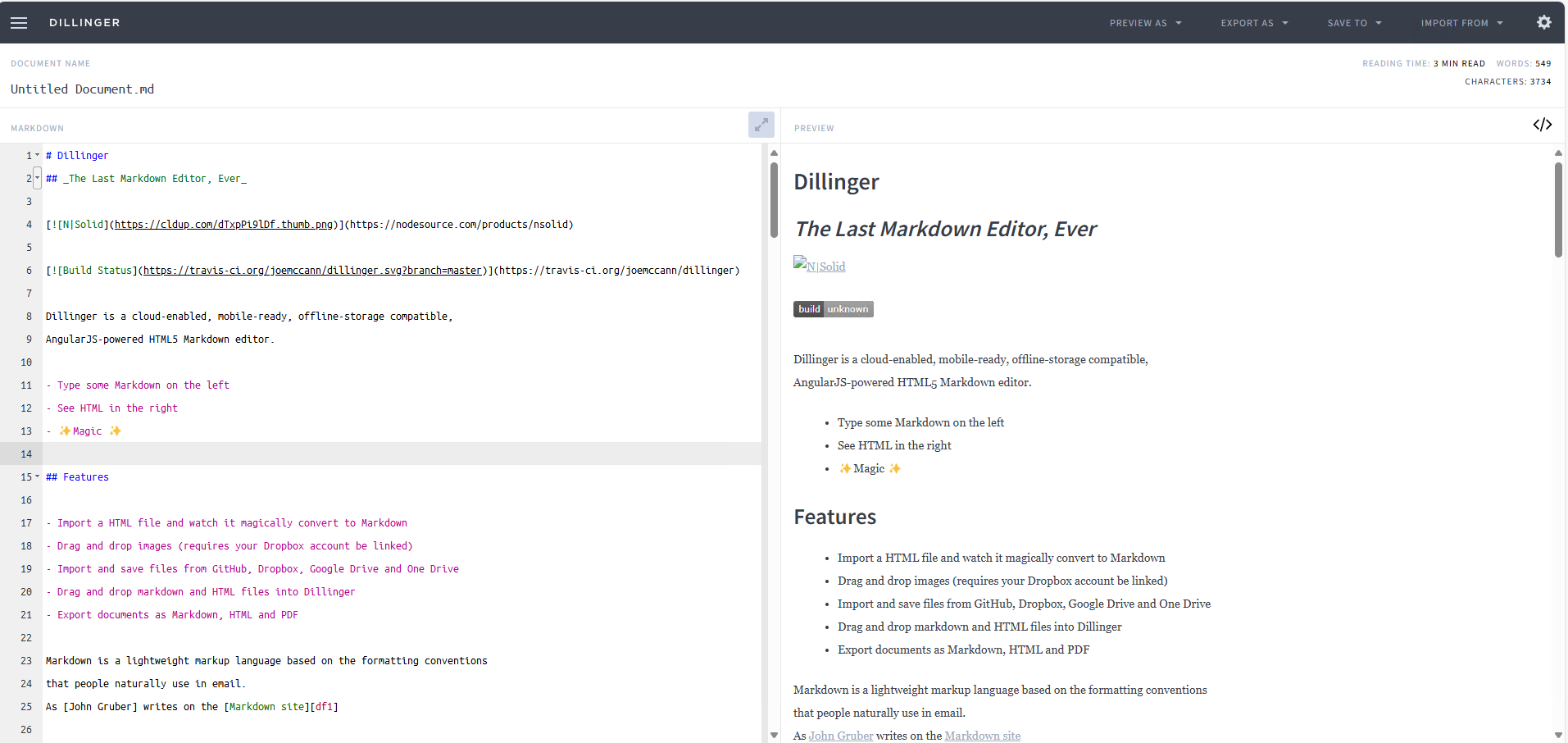Click the Markdown pane label
Screen dimensions: 1568x743
[x=37, y=128]
